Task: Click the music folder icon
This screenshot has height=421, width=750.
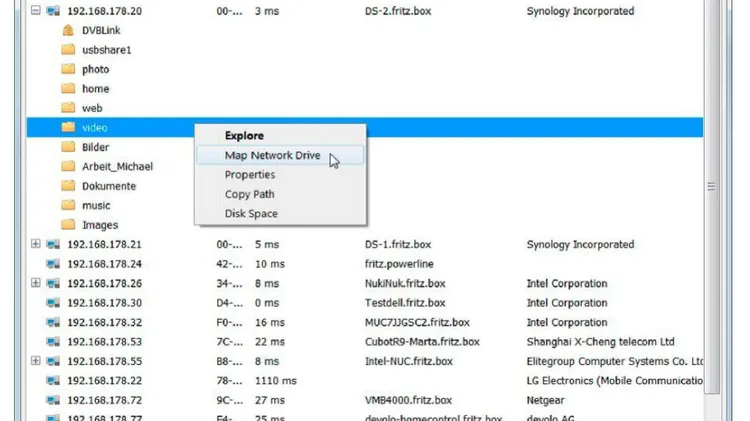Action: 68,205
